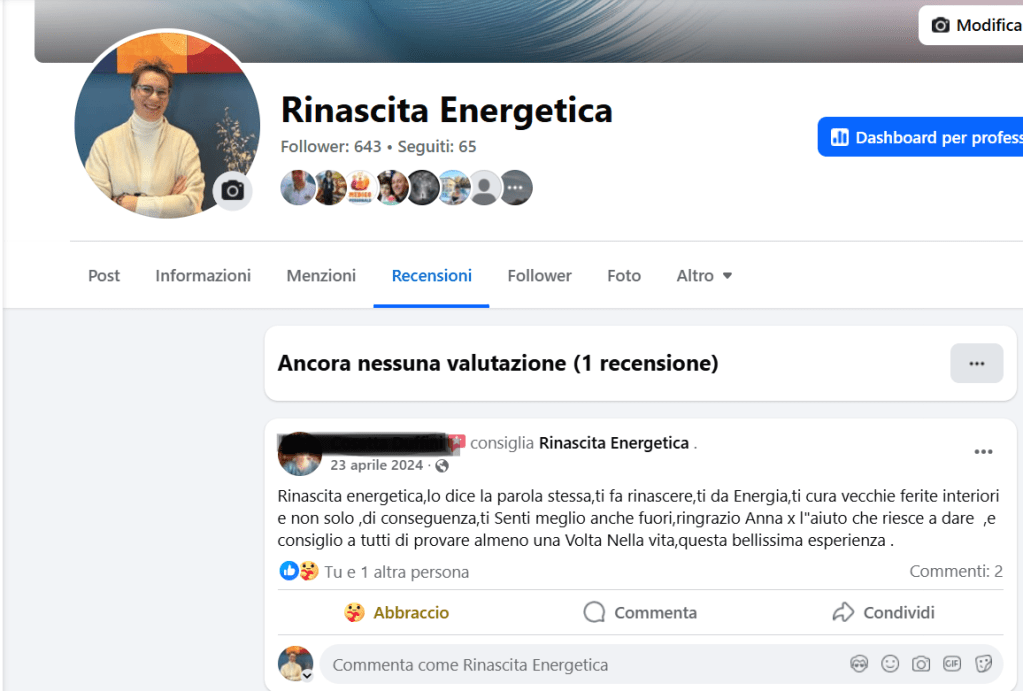
Task: Open the emoji picker in comment box
Action: [x=890, y=664]
